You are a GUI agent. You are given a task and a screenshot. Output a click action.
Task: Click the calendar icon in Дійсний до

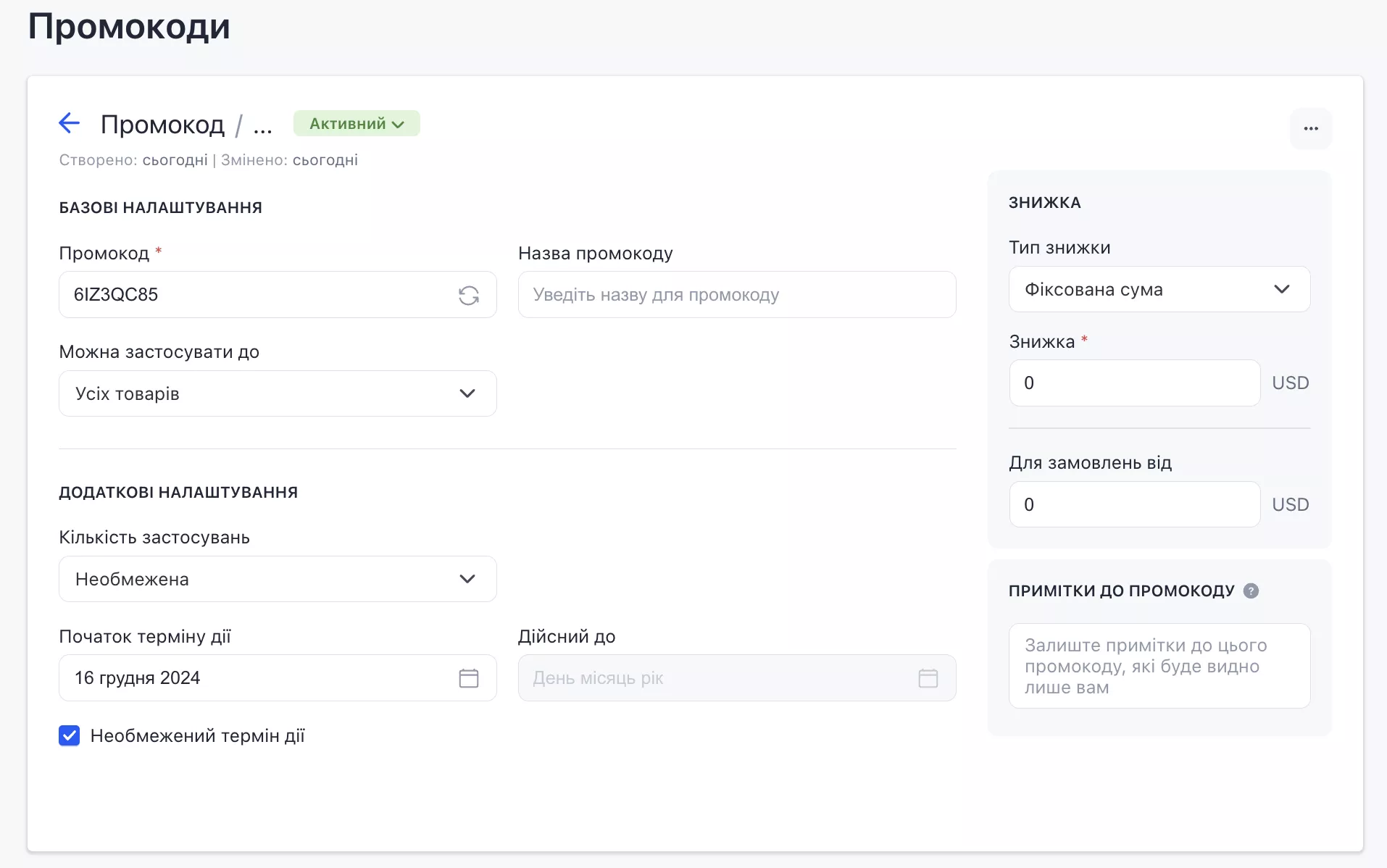[928, 678]
